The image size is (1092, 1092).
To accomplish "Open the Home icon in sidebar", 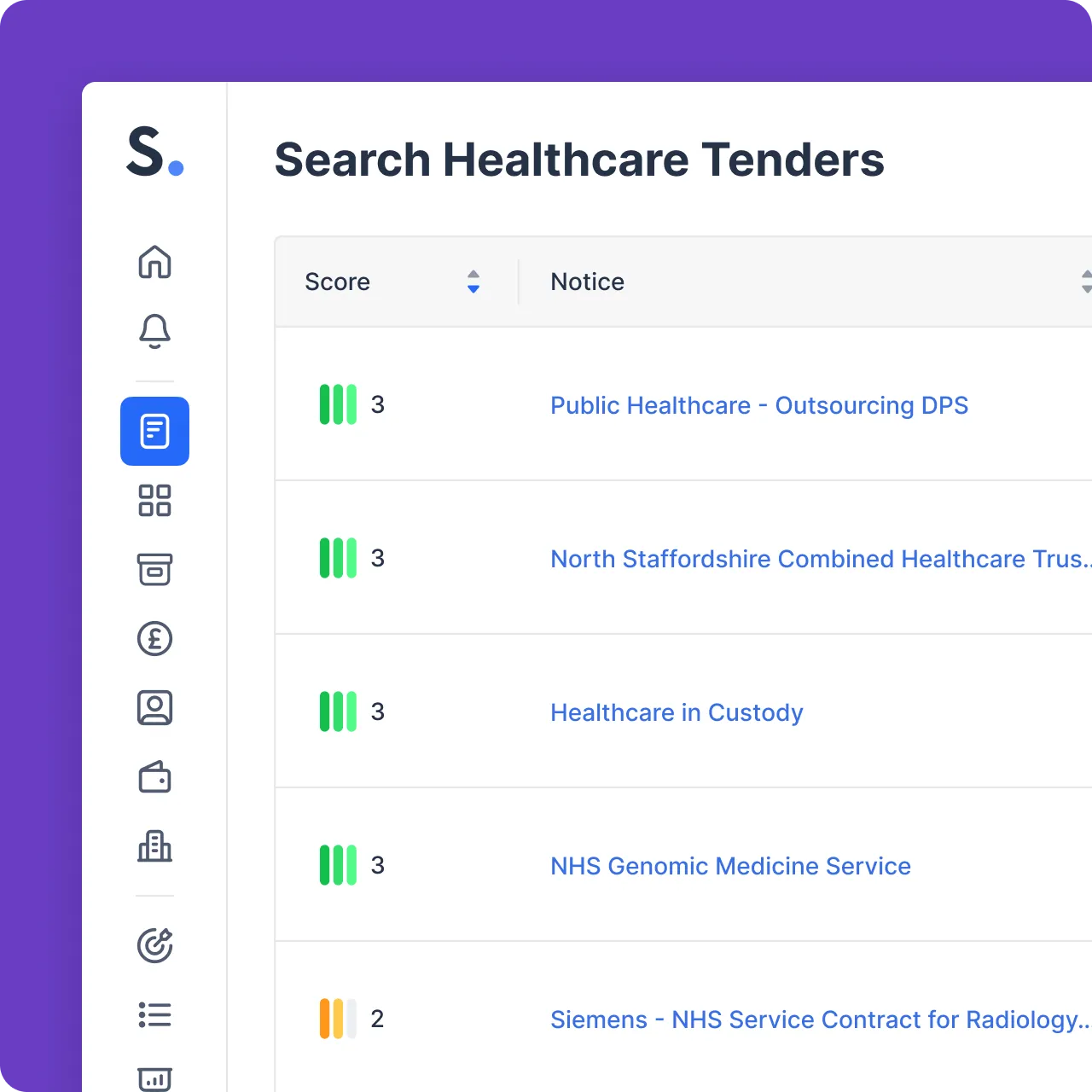I will 154,262.
